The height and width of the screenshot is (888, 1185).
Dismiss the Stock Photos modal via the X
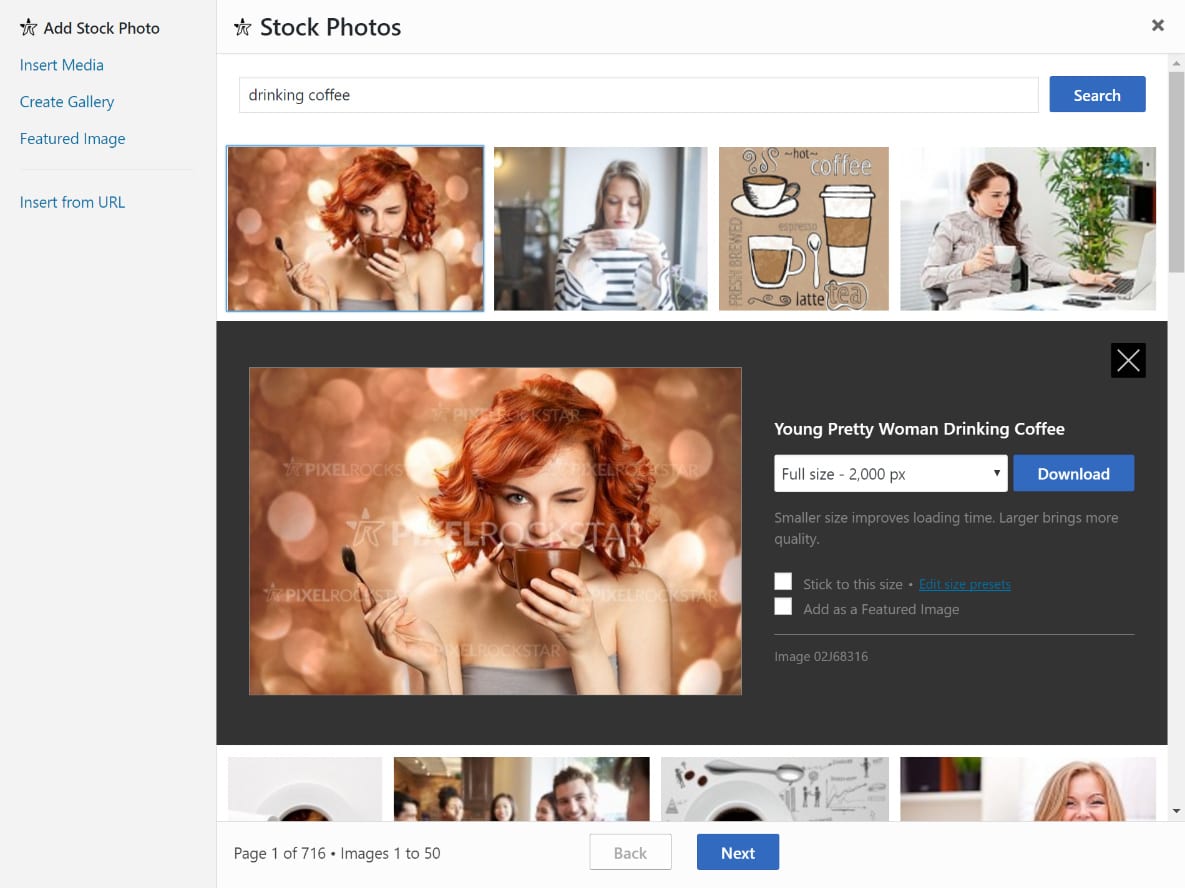pyautogui.click(x=1157, y=25)
